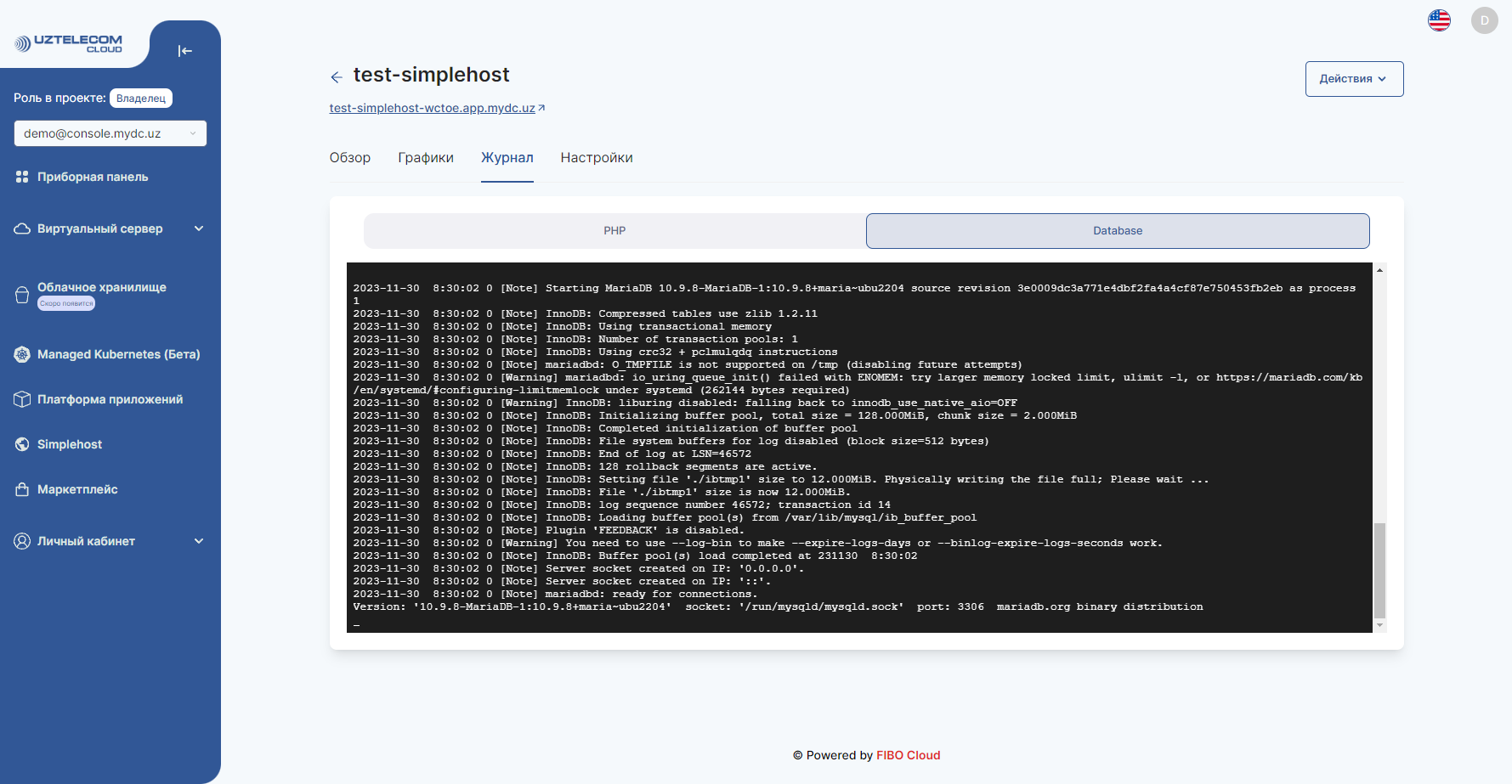Open the Маркетплейс bag icon
The image size is (1512, 784).
click(x=21, y=488)
